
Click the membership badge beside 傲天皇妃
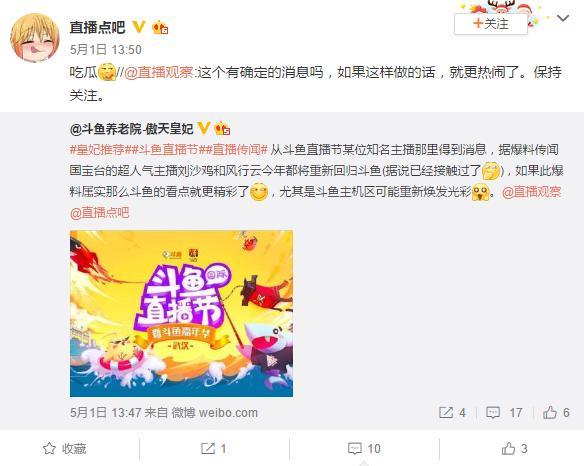point(222,129)
